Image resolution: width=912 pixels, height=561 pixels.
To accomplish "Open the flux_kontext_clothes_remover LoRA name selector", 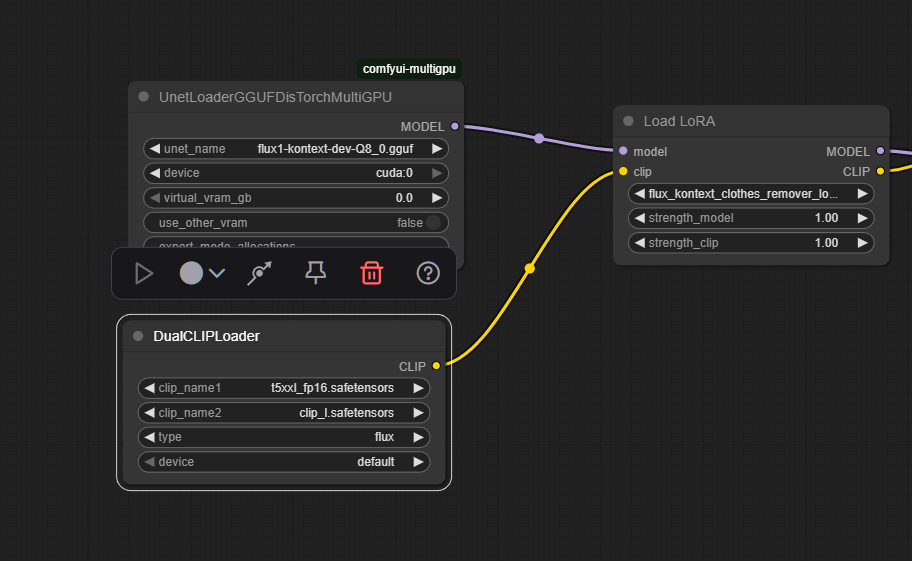I will coord(751,194).
